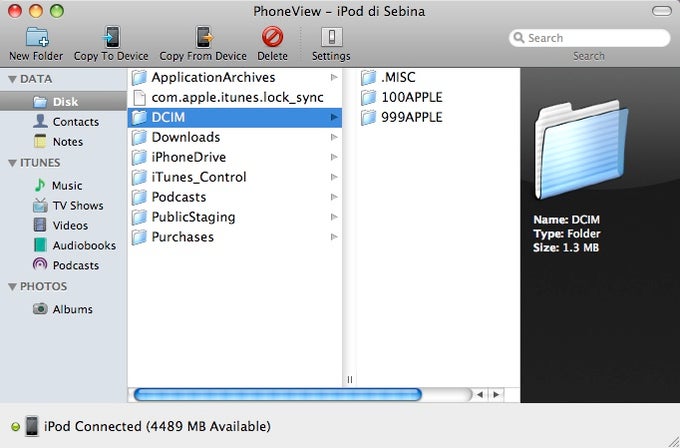Open Albums under Photos

point(63,309)
